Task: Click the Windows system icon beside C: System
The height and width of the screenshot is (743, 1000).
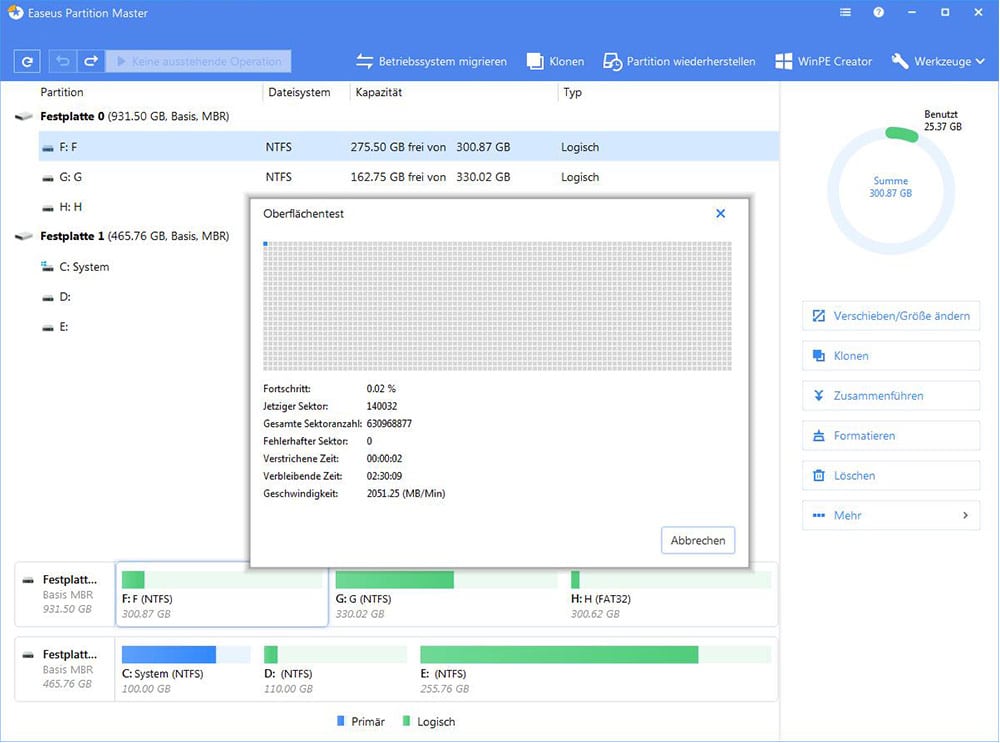Action: click(47, 266)
